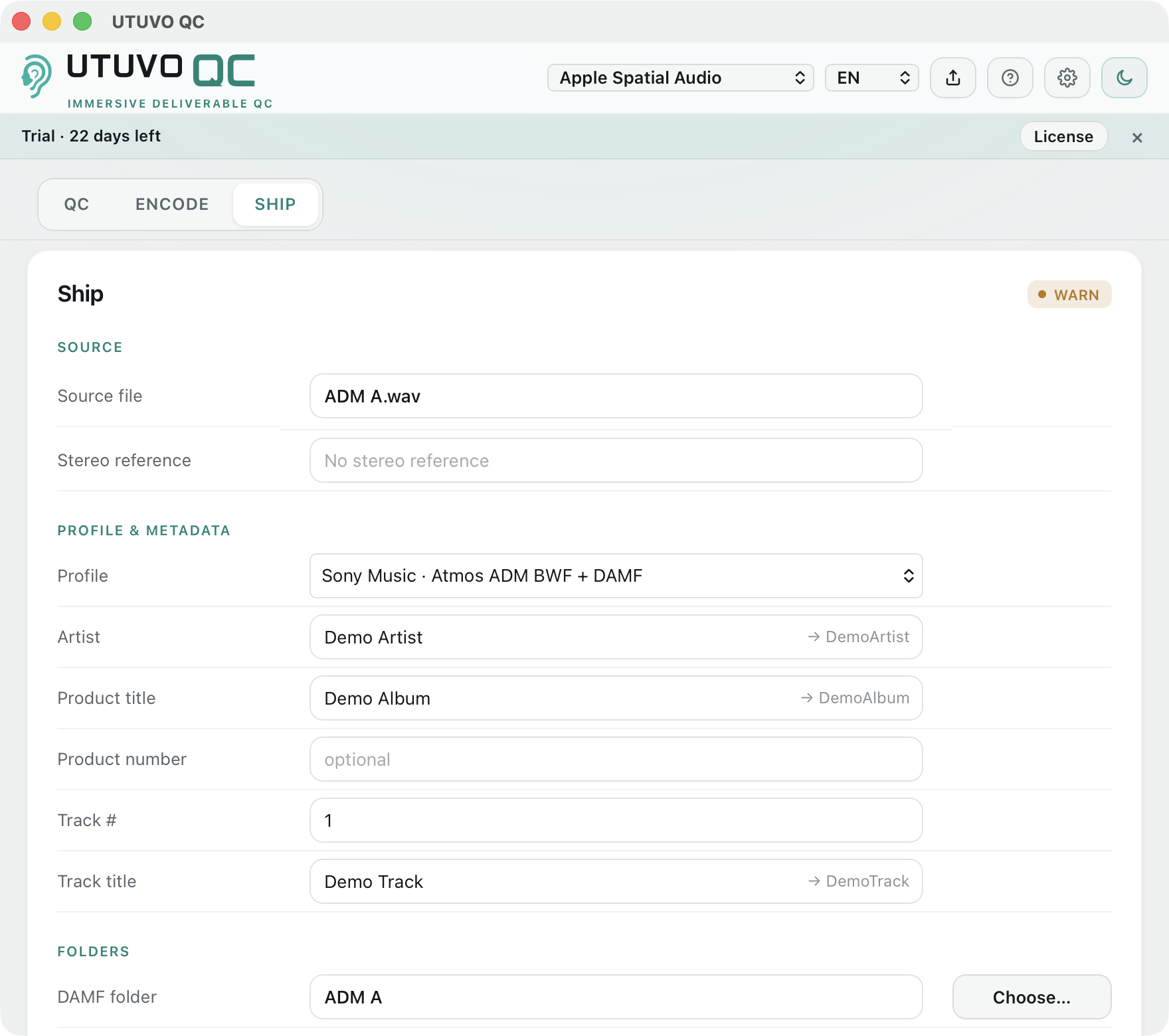This screenshot has width=1169, height=1036.
Task: Dismiss the trial banner with X
Action: pyautogui.click(x=1137, y=137)
